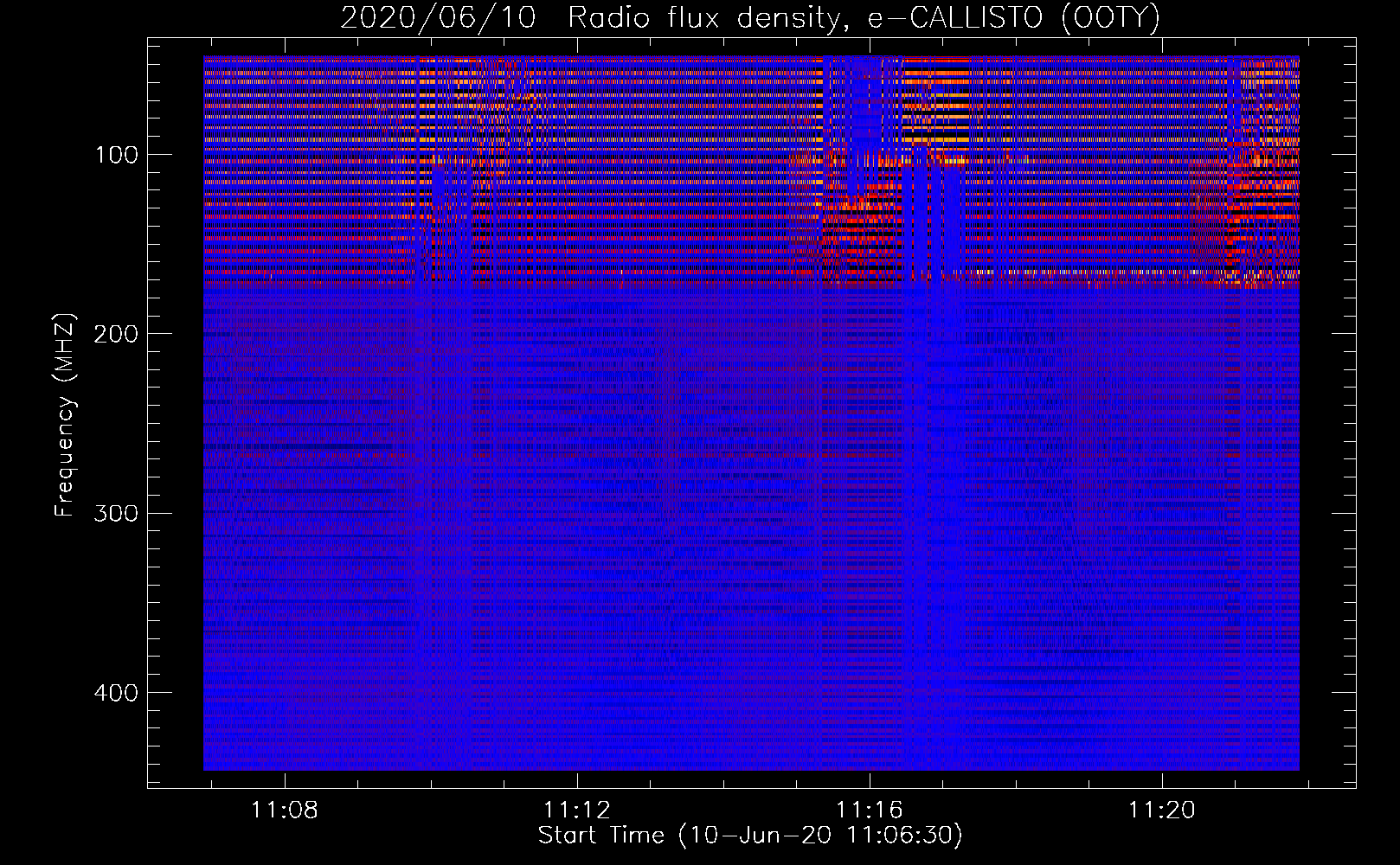Click the 11:12 time tick label
1400x865 pixels.
click(x=577, y=811)
